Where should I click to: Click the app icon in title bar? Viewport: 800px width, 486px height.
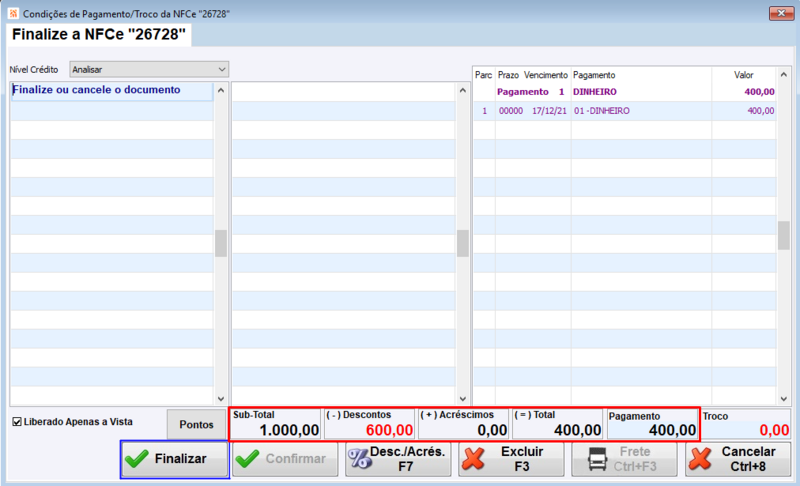tap(13, 13)
